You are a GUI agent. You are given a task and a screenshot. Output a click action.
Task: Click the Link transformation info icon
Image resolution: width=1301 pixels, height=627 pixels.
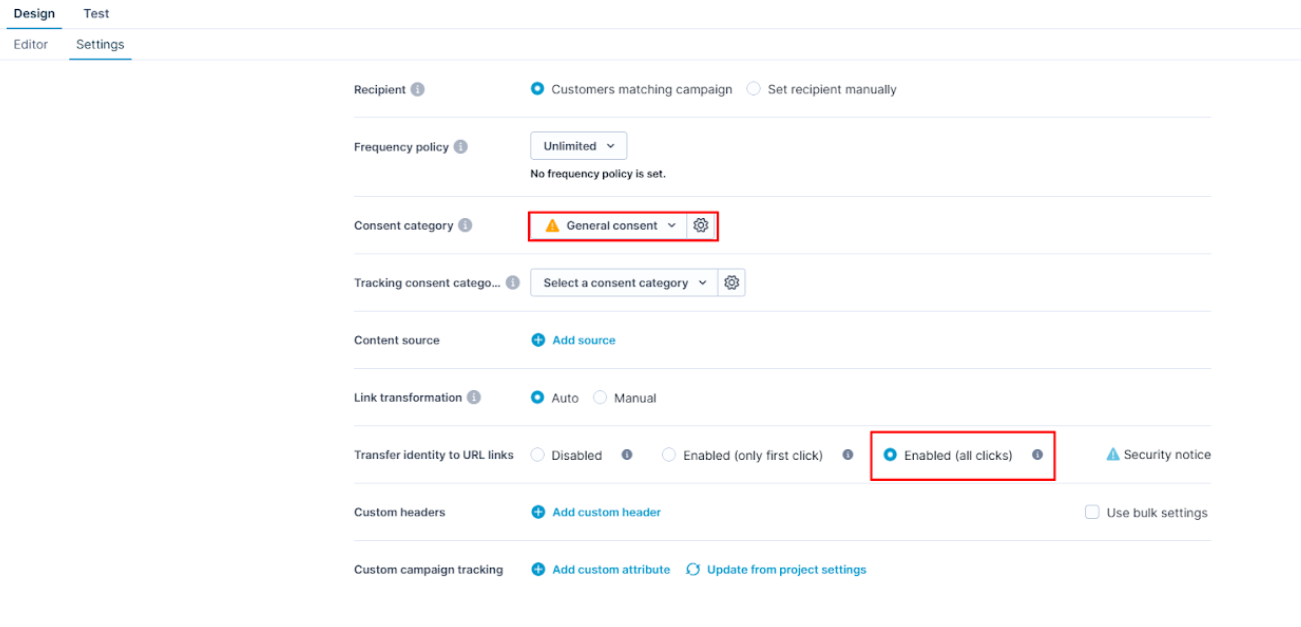point(474,397)
